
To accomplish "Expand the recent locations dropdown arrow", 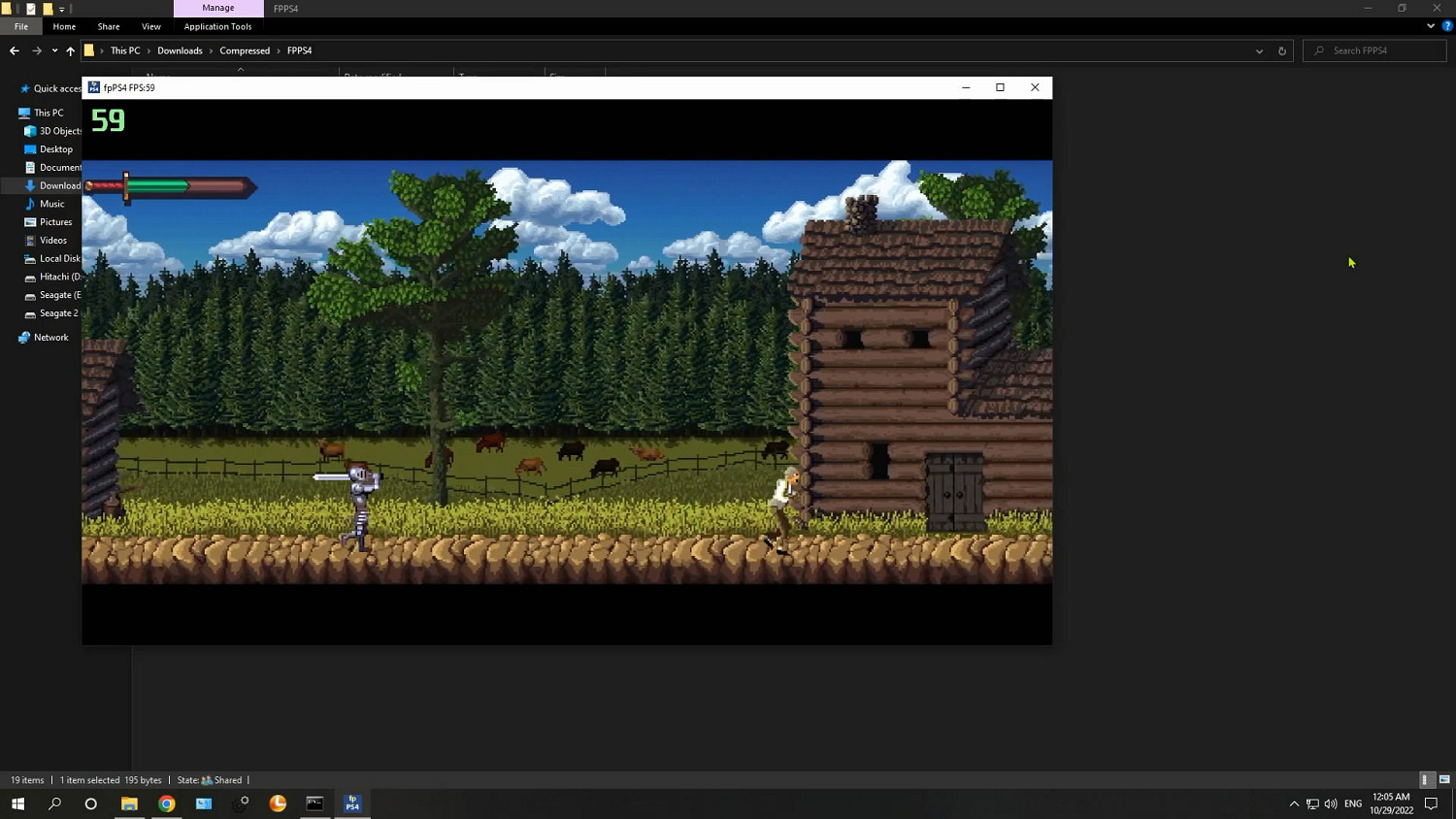I will click(x=54, y=50).
